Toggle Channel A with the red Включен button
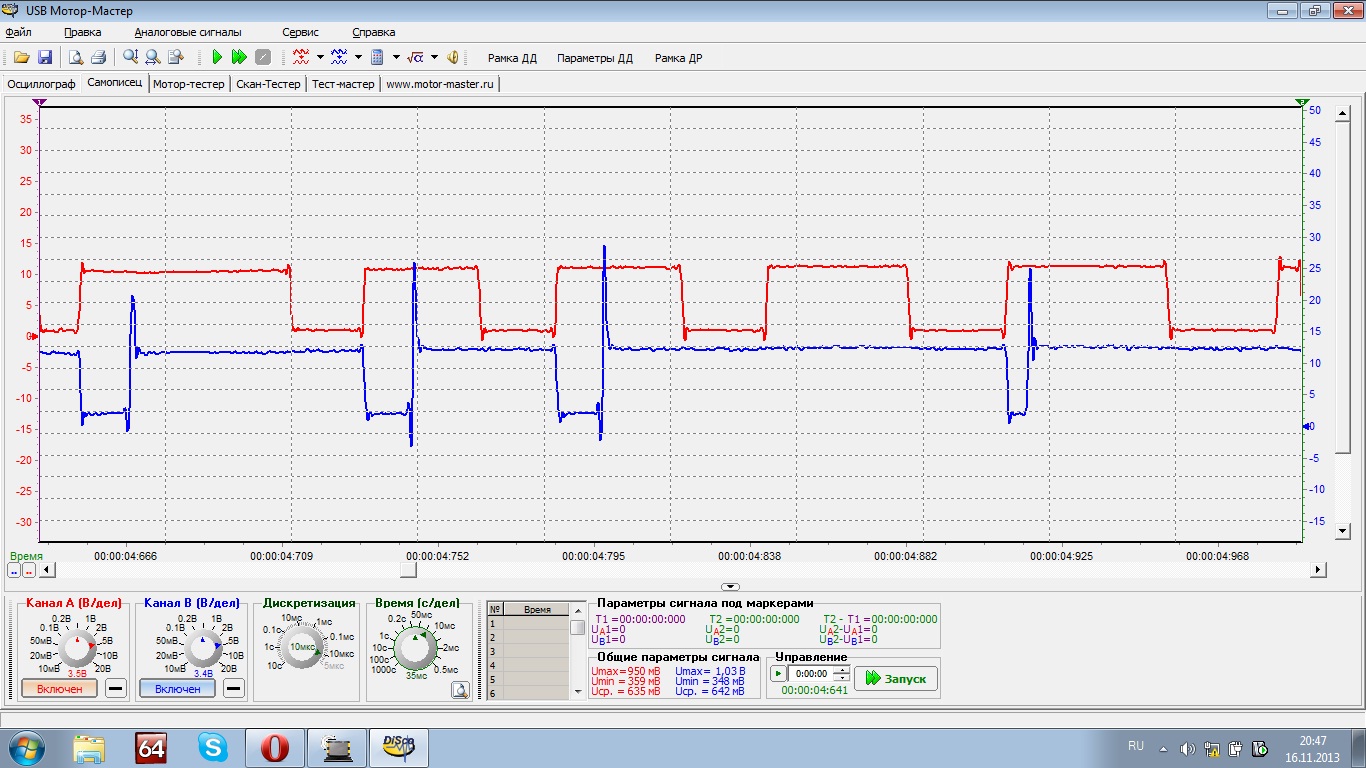Screen dimensions: 1366x768 click(x=59, y=689)
